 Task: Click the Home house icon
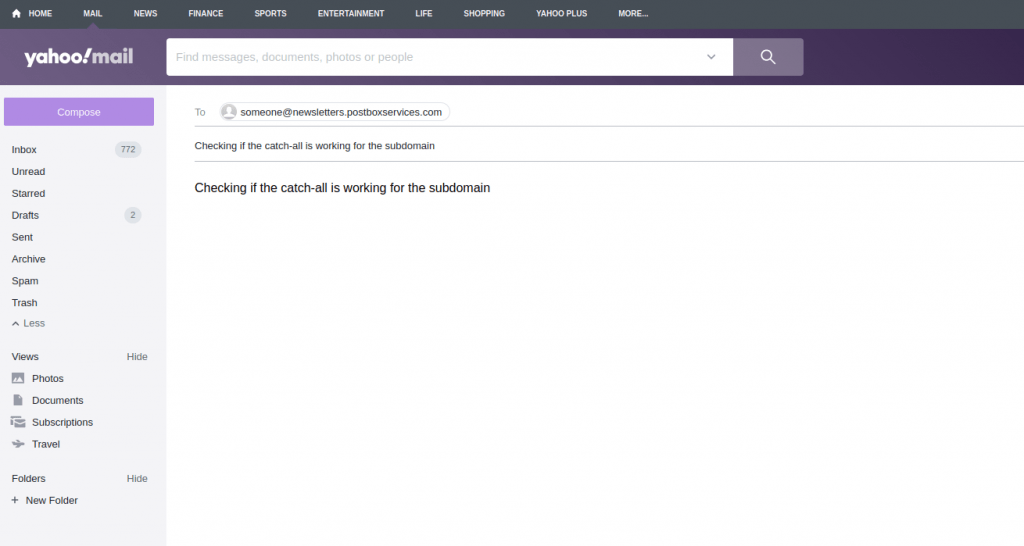(16, 13)
